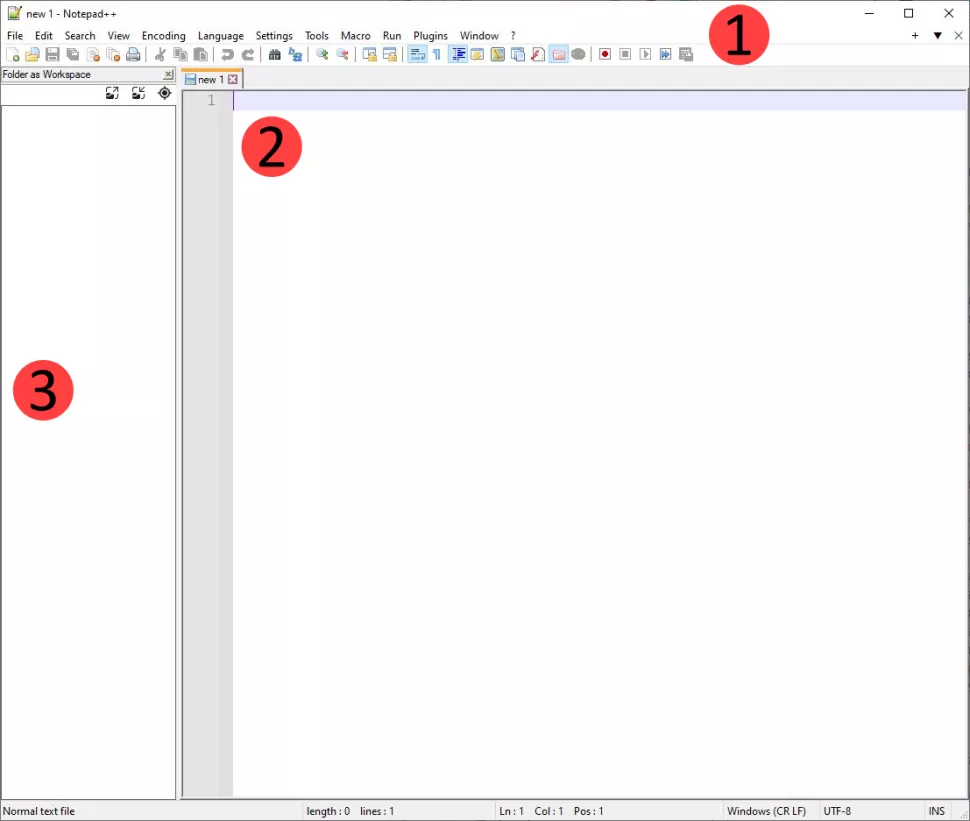Show the Document Map panel
Viewport: 970px width, 821px height.
[497, 54]
